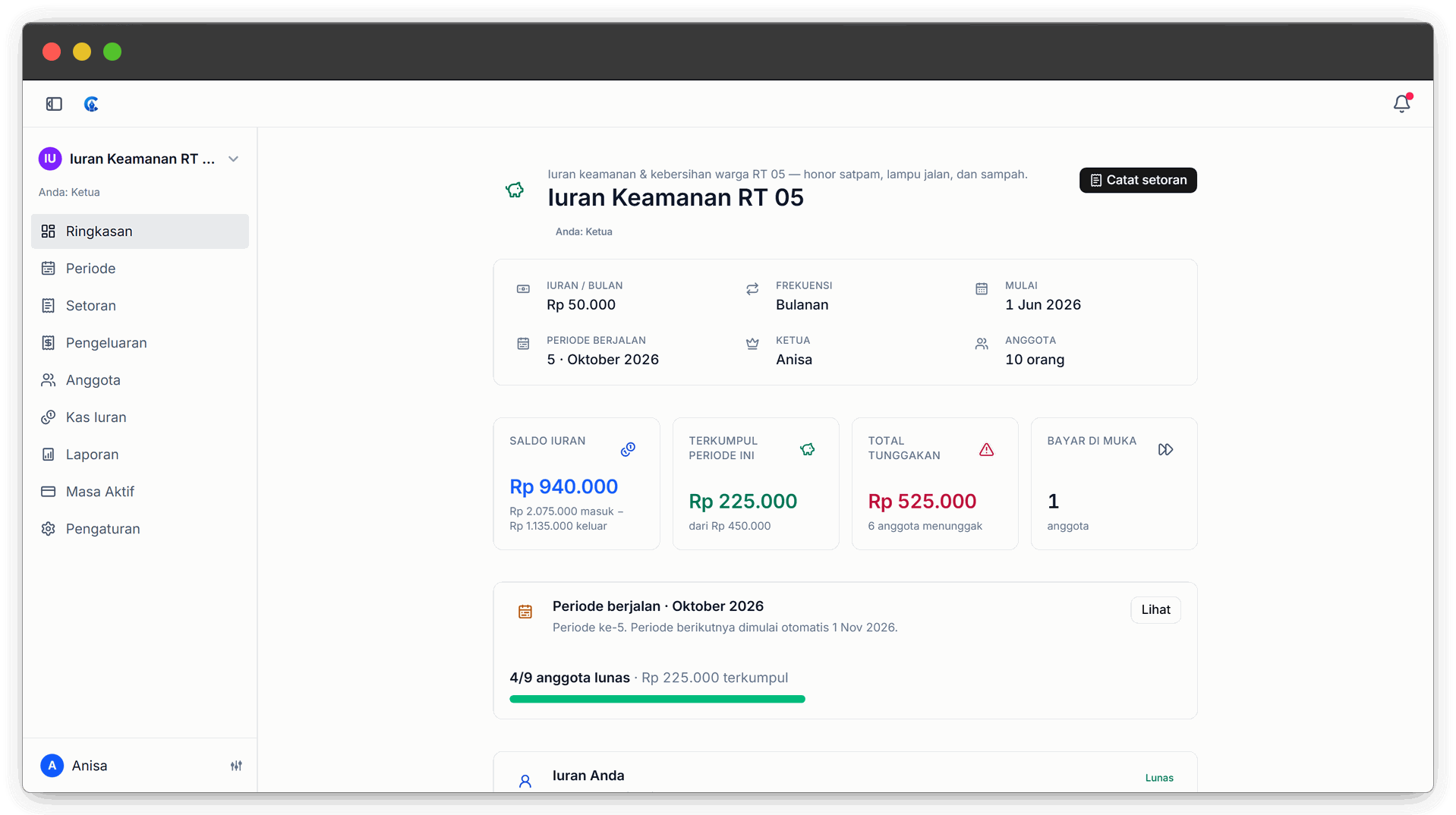This screenshot has height=815, width=1456.
Task: Click the piggy bank icon beside title
Action: [x=515, y=190]
